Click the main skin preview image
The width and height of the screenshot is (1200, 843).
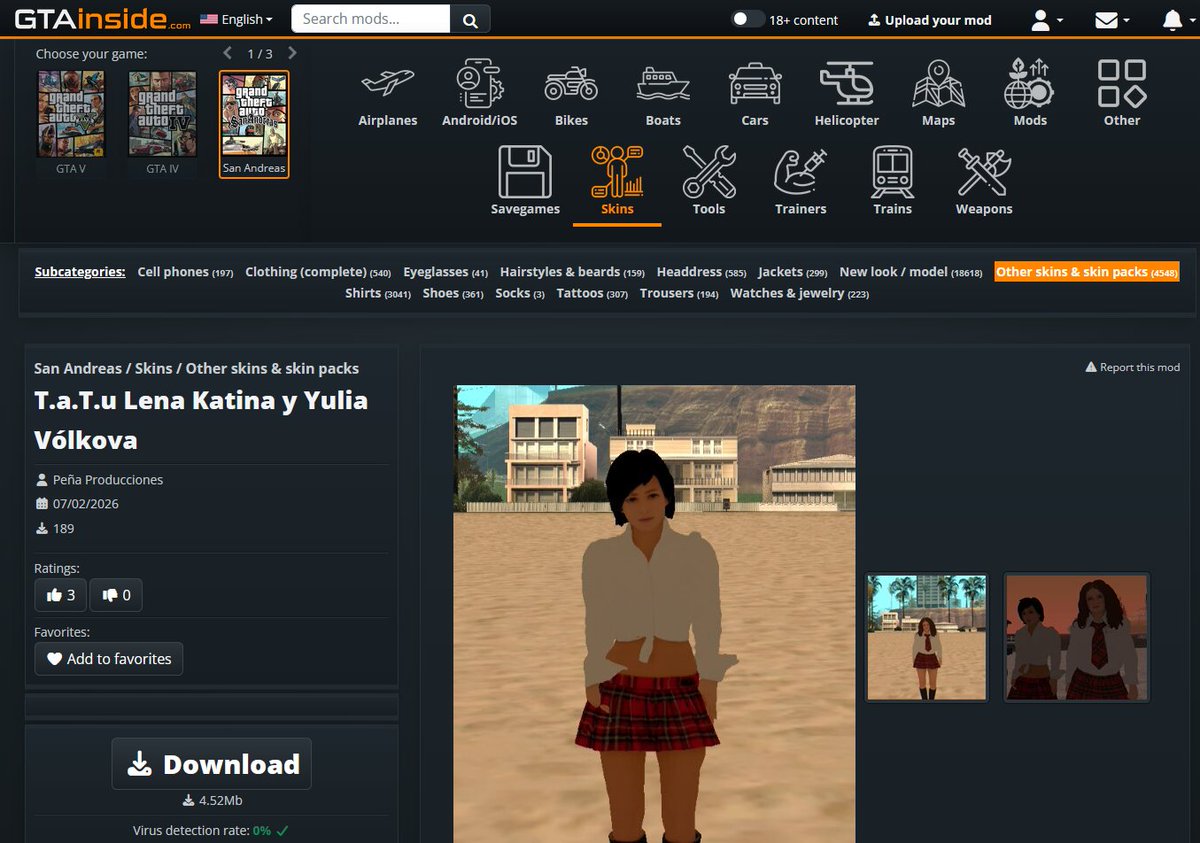[655, 614]
